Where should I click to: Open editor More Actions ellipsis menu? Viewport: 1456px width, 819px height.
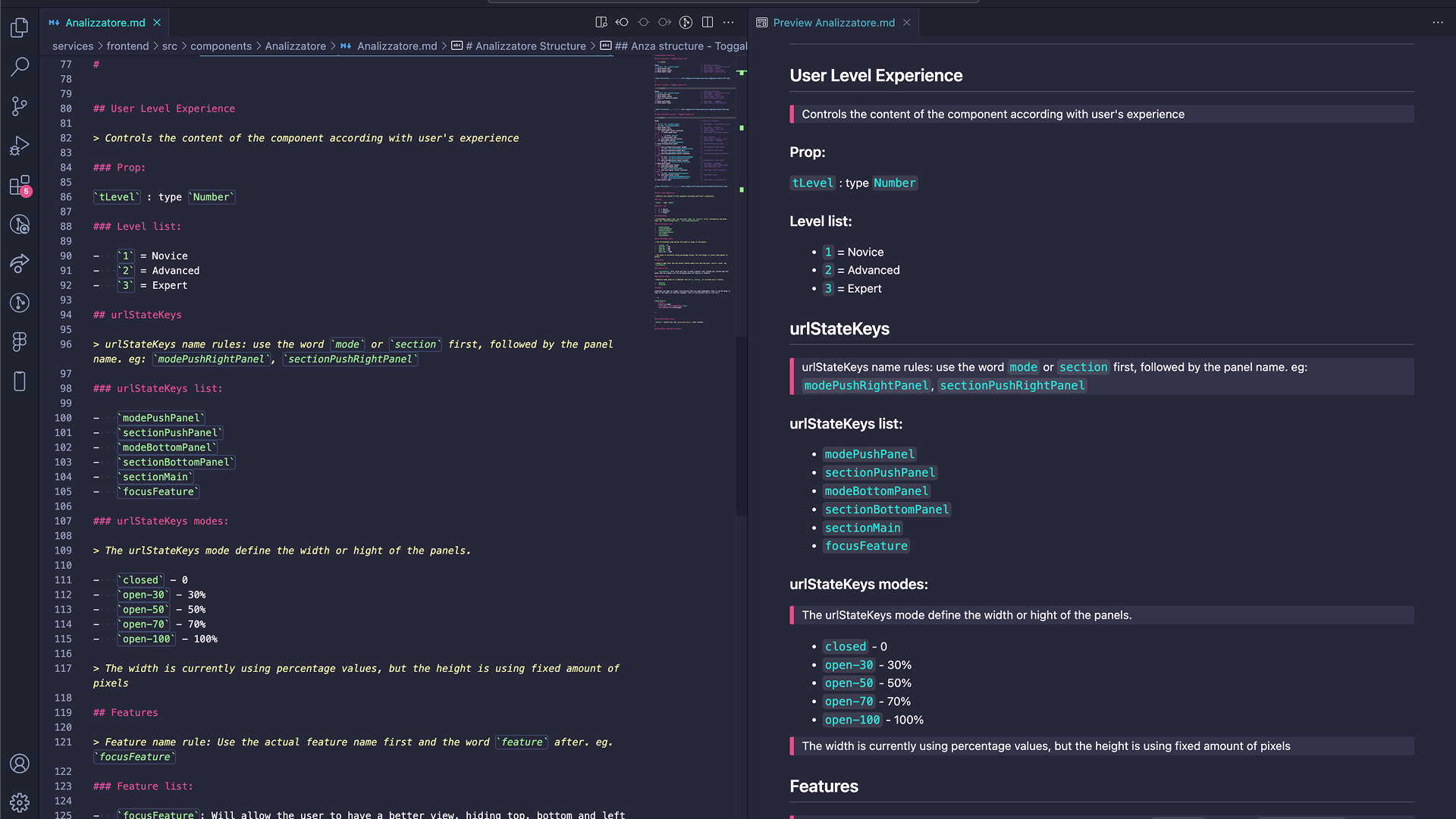coord(729,23)
